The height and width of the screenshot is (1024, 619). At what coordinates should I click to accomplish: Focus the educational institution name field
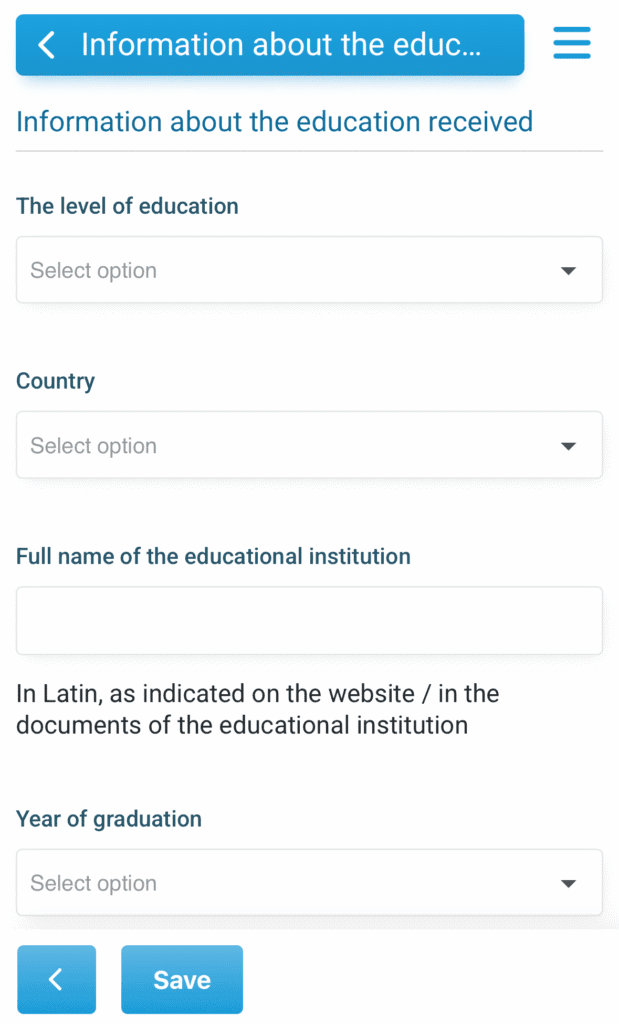coord(309,620)
